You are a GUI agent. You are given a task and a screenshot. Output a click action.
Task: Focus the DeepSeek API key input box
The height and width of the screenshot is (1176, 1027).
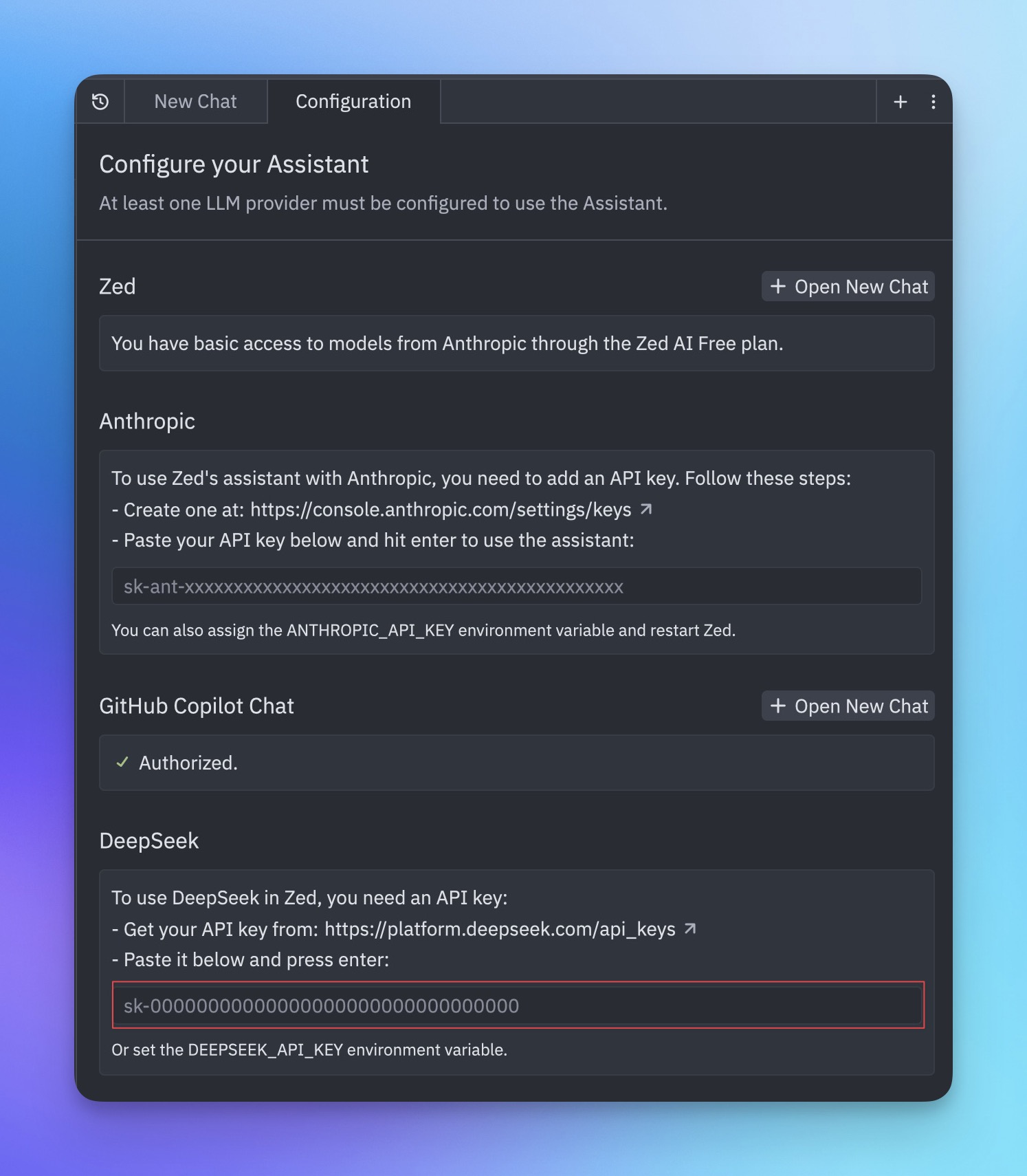pos(518,1006)
